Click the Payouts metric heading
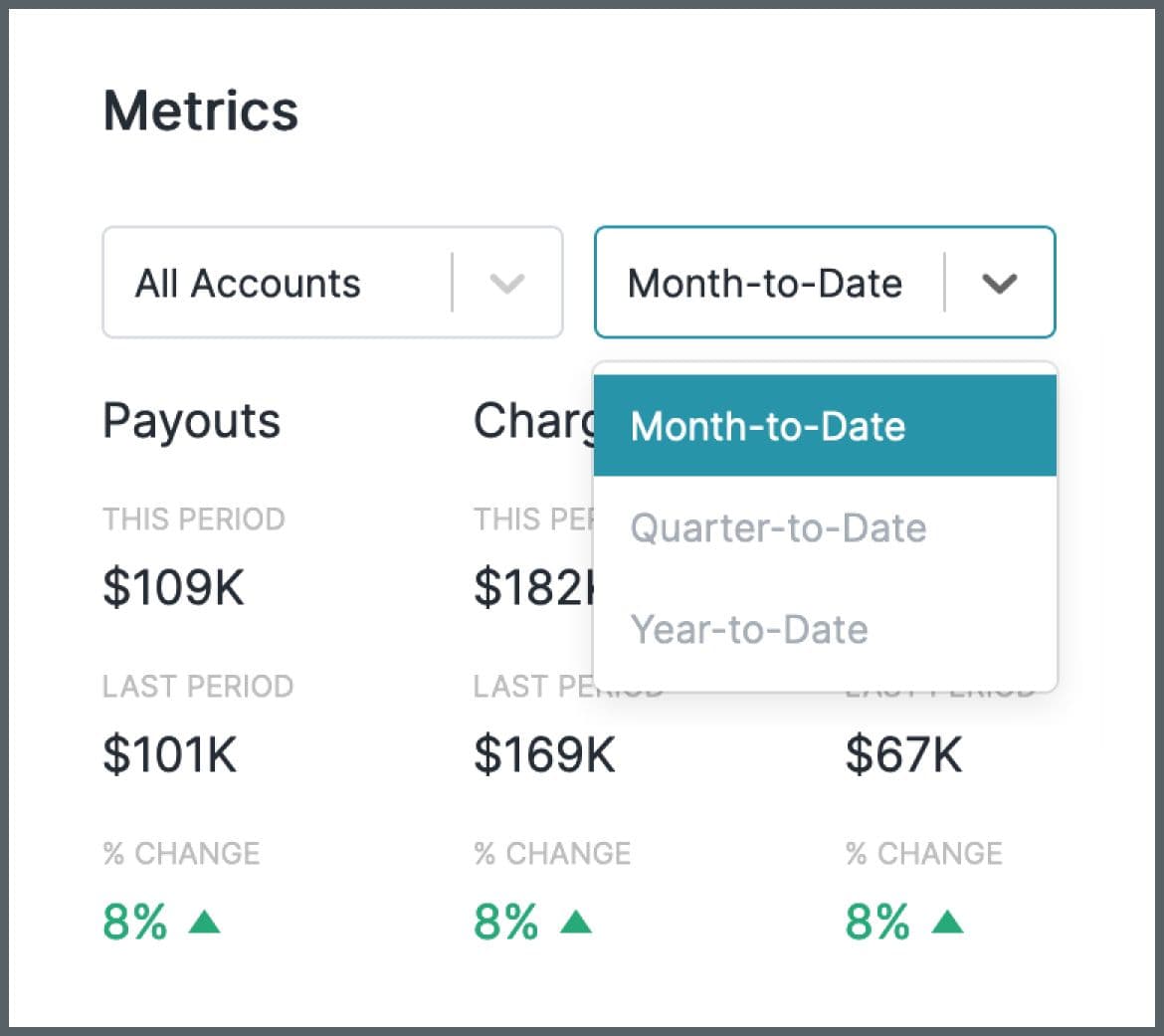The width and height of the screenshot is (1164, 1036). tap(191, 420)
